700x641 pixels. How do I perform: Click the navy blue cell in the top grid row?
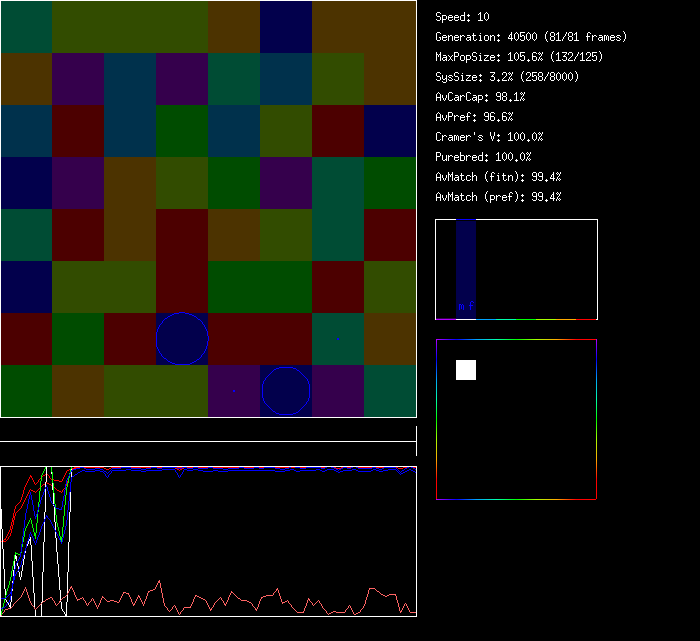click(286, 26)
